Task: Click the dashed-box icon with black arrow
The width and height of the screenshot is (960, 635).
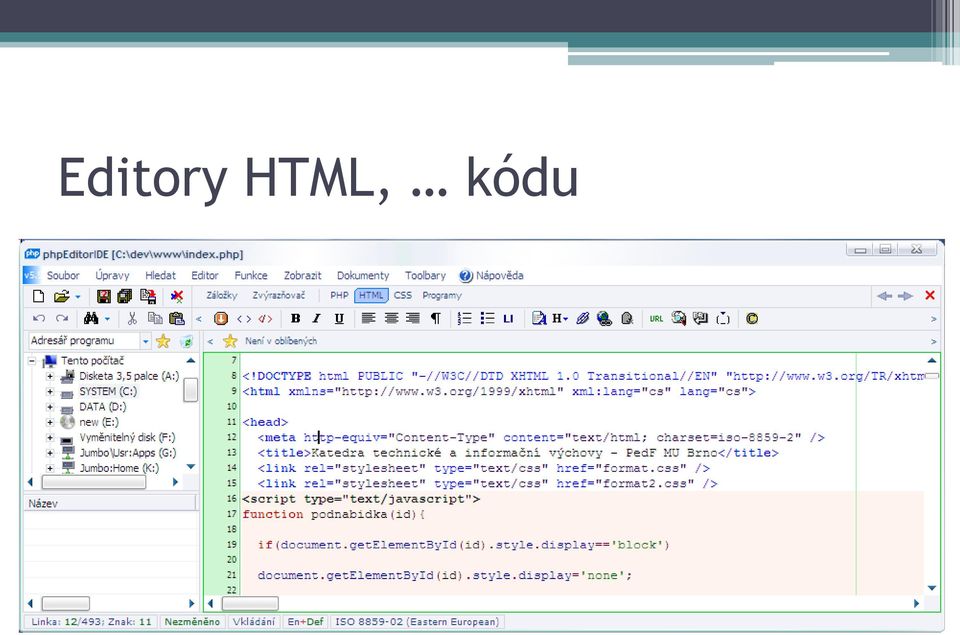Action: pyautogui.click(x=723, y=318)
